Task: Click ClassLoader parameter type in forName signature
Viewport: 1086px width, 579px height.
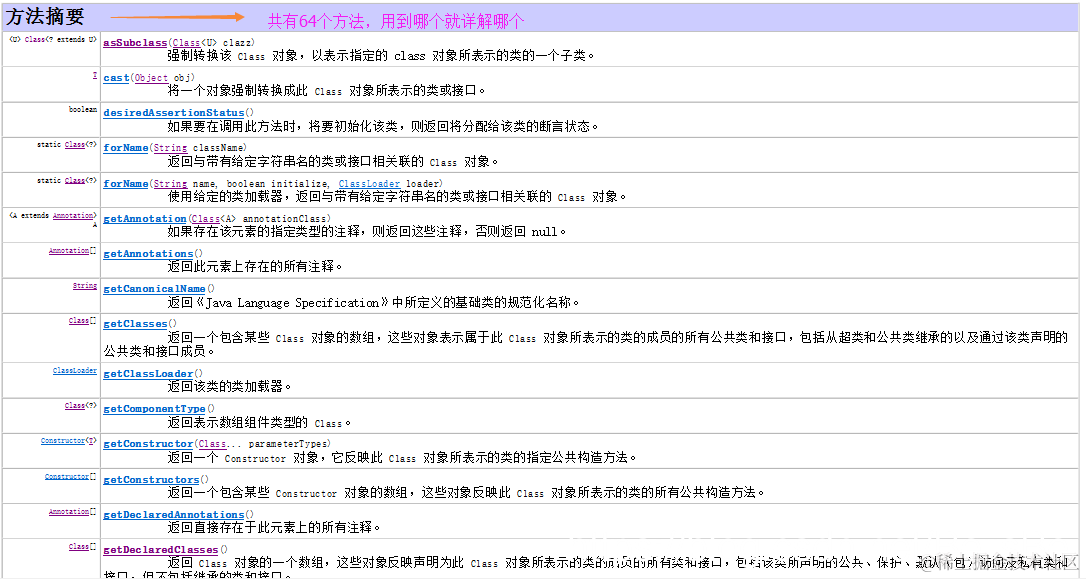Action: [x=369, y=184]
